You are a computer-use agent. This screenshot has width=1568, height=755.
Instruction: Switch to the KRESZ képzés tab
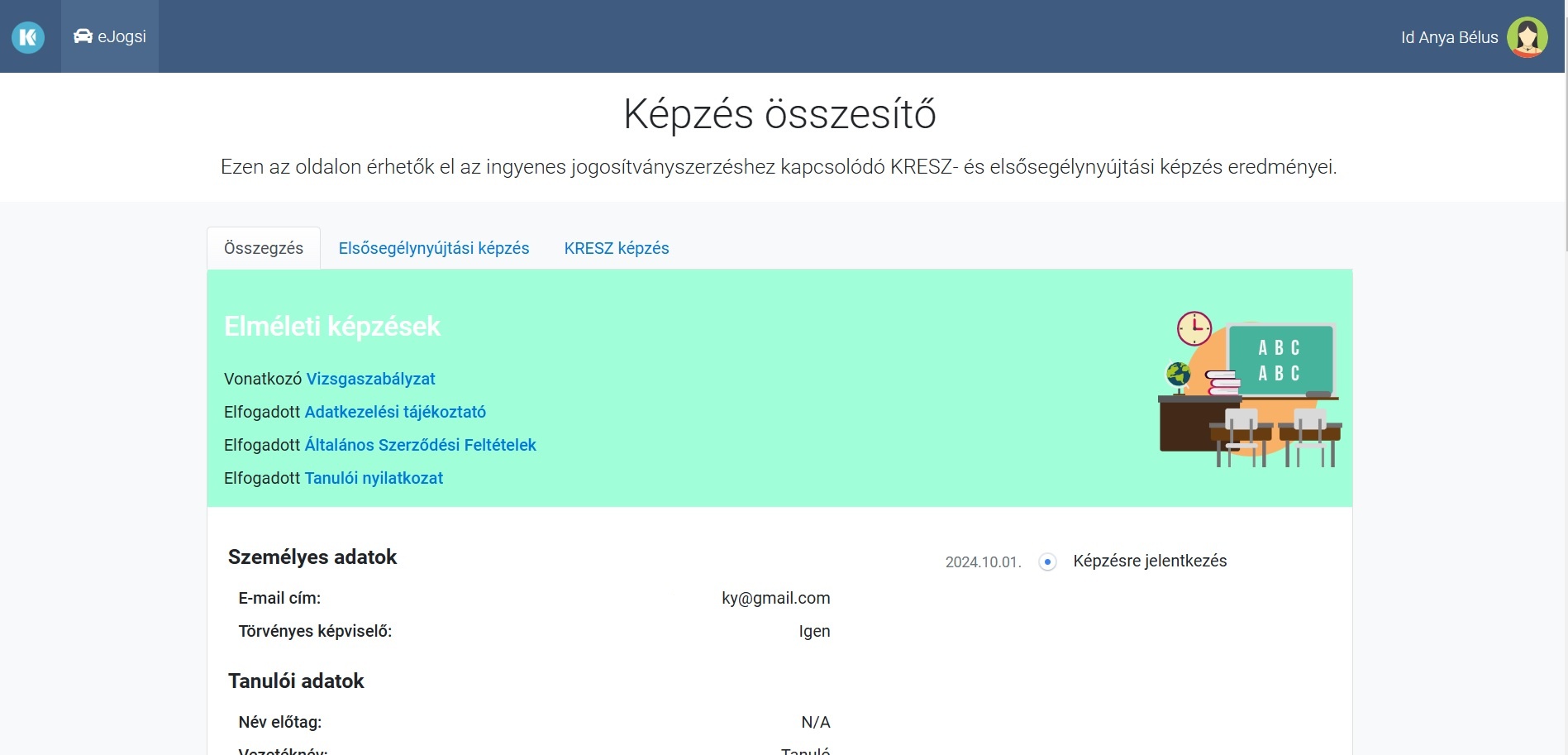[617, 248]
